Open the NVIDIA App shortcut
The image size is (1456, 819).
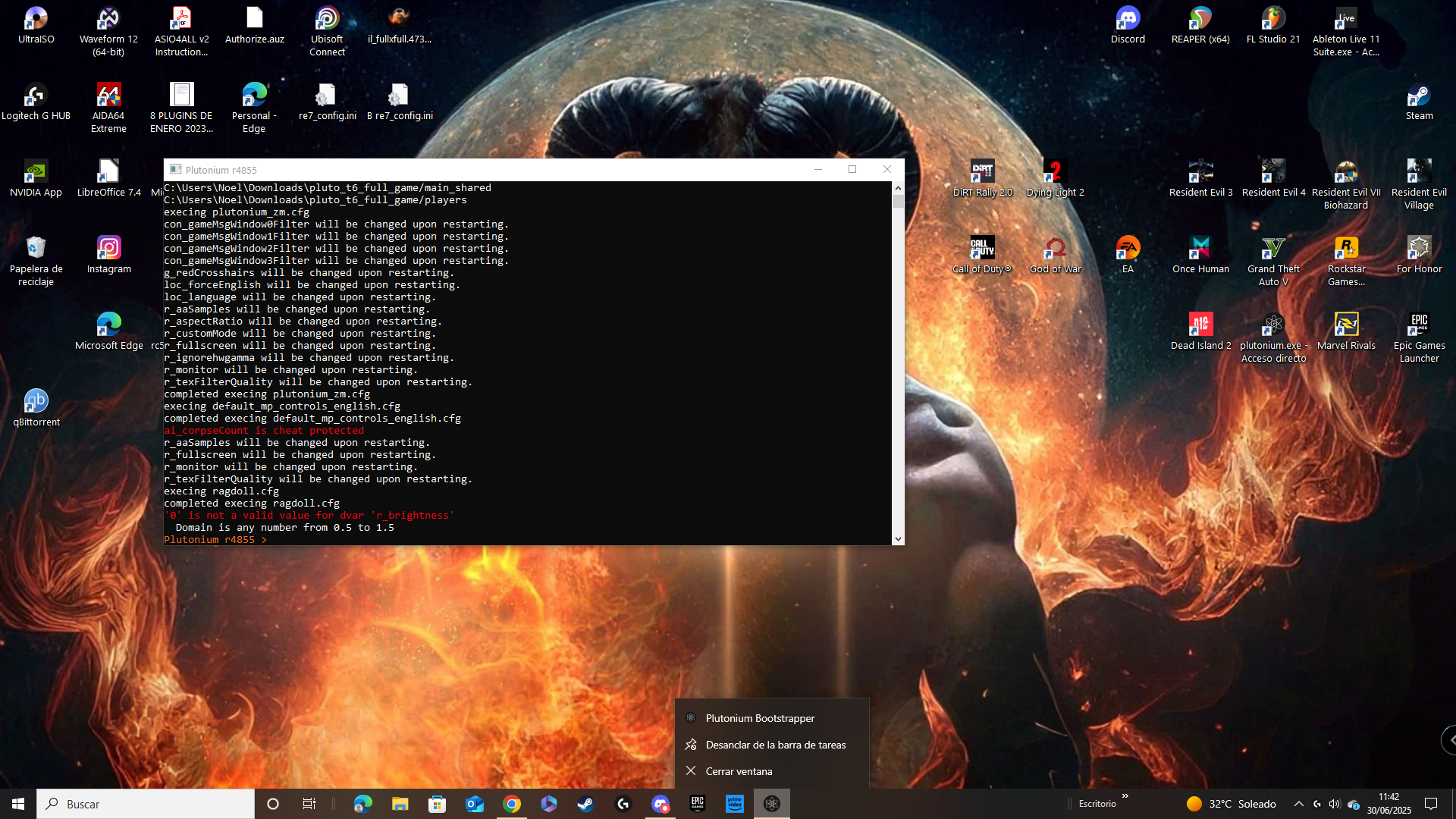[x=36, y=179]
